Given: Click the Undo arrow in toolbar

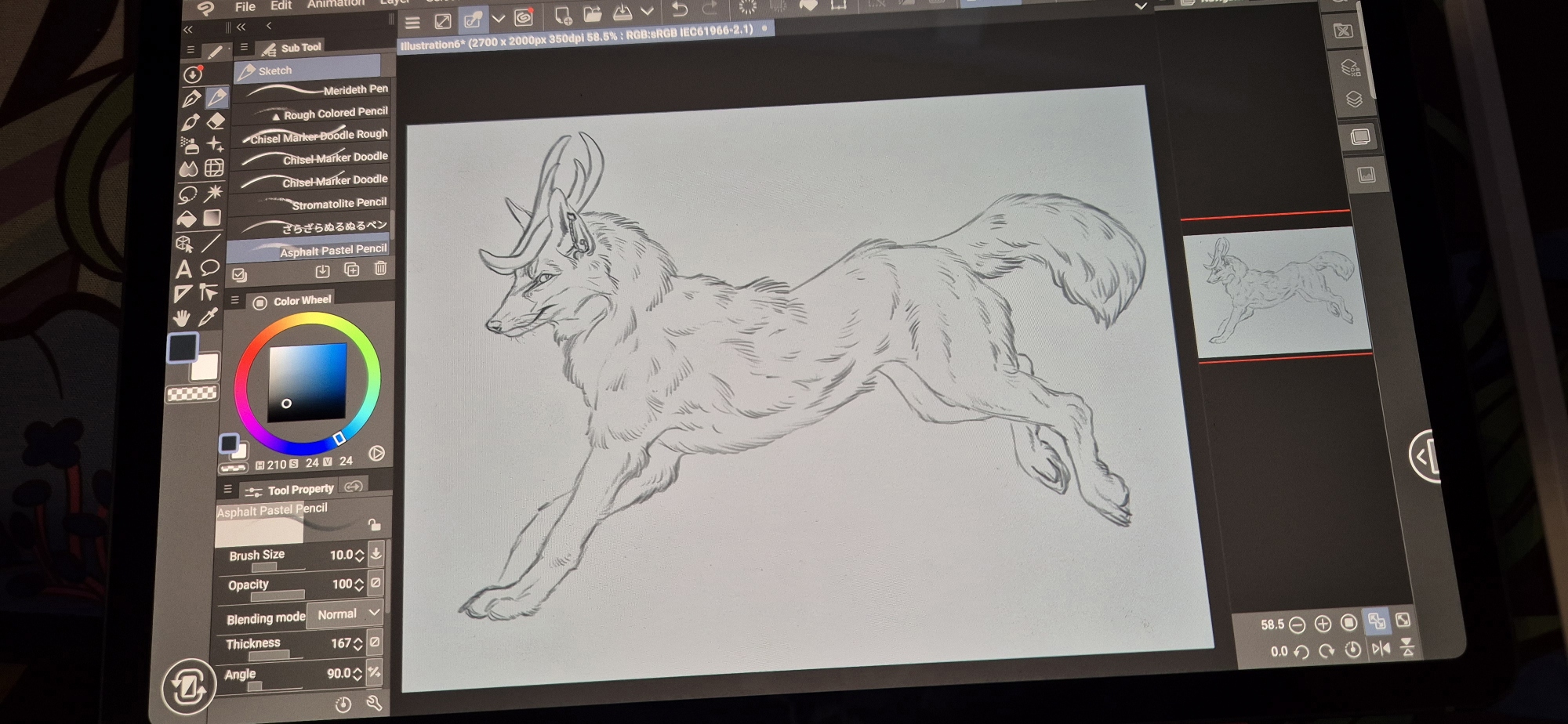Looking at the screenshot, I should tap(680, 9).
